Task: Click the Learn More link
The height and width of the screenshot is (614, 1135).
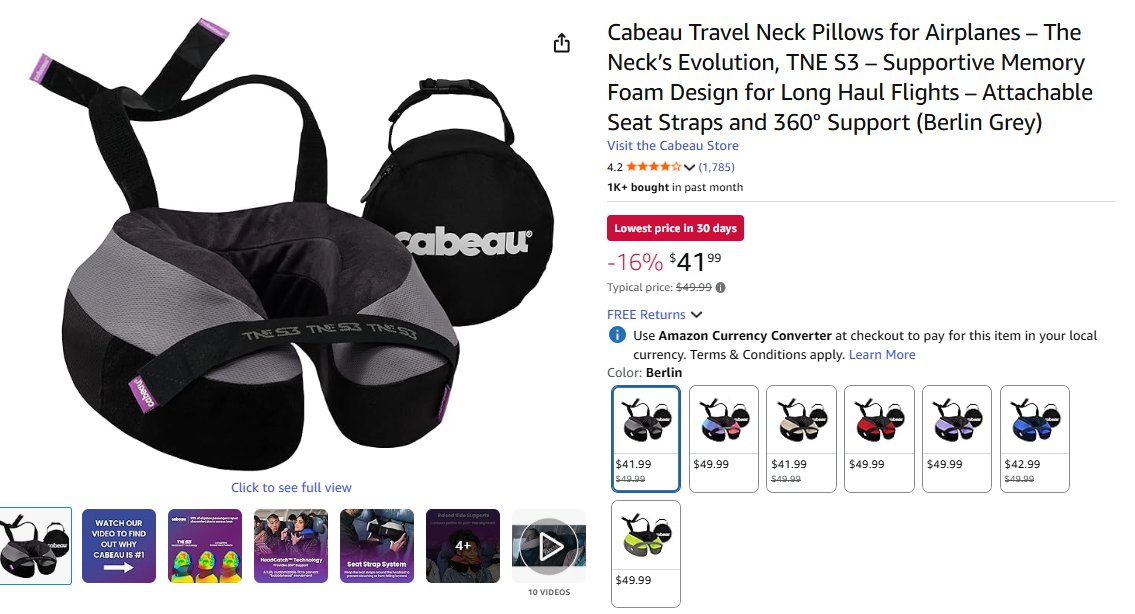Action: pyautogui.click(x=881, y=355)
